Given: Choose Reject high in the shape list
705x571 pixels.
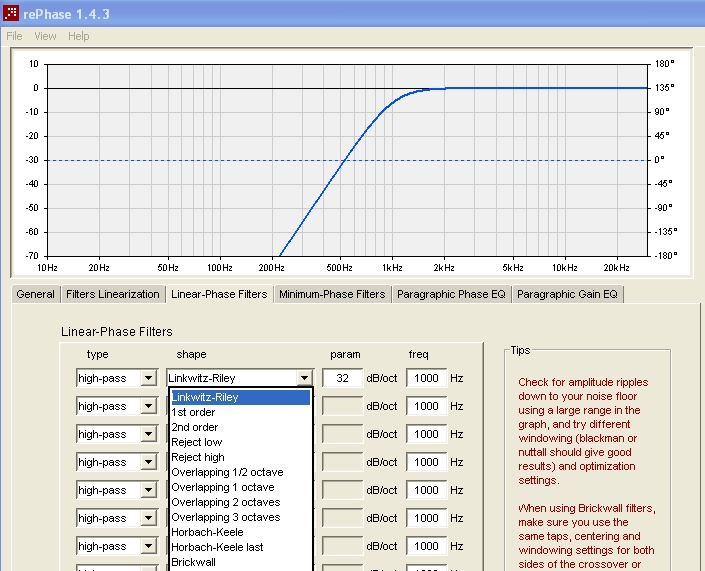Looking at the screenshot, I should click(x=241, y=457).
